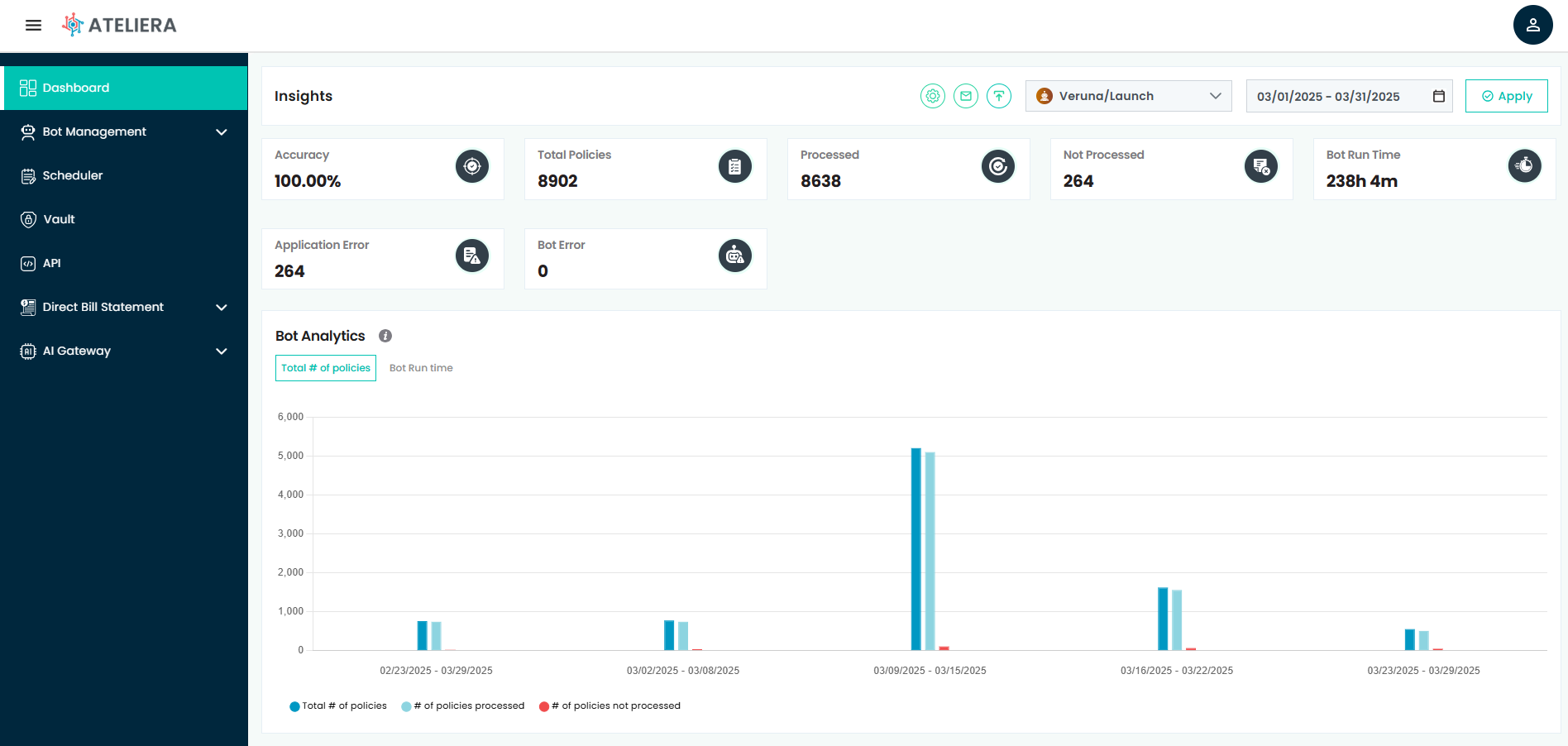Open the user profile avatar

[1532, 25]
